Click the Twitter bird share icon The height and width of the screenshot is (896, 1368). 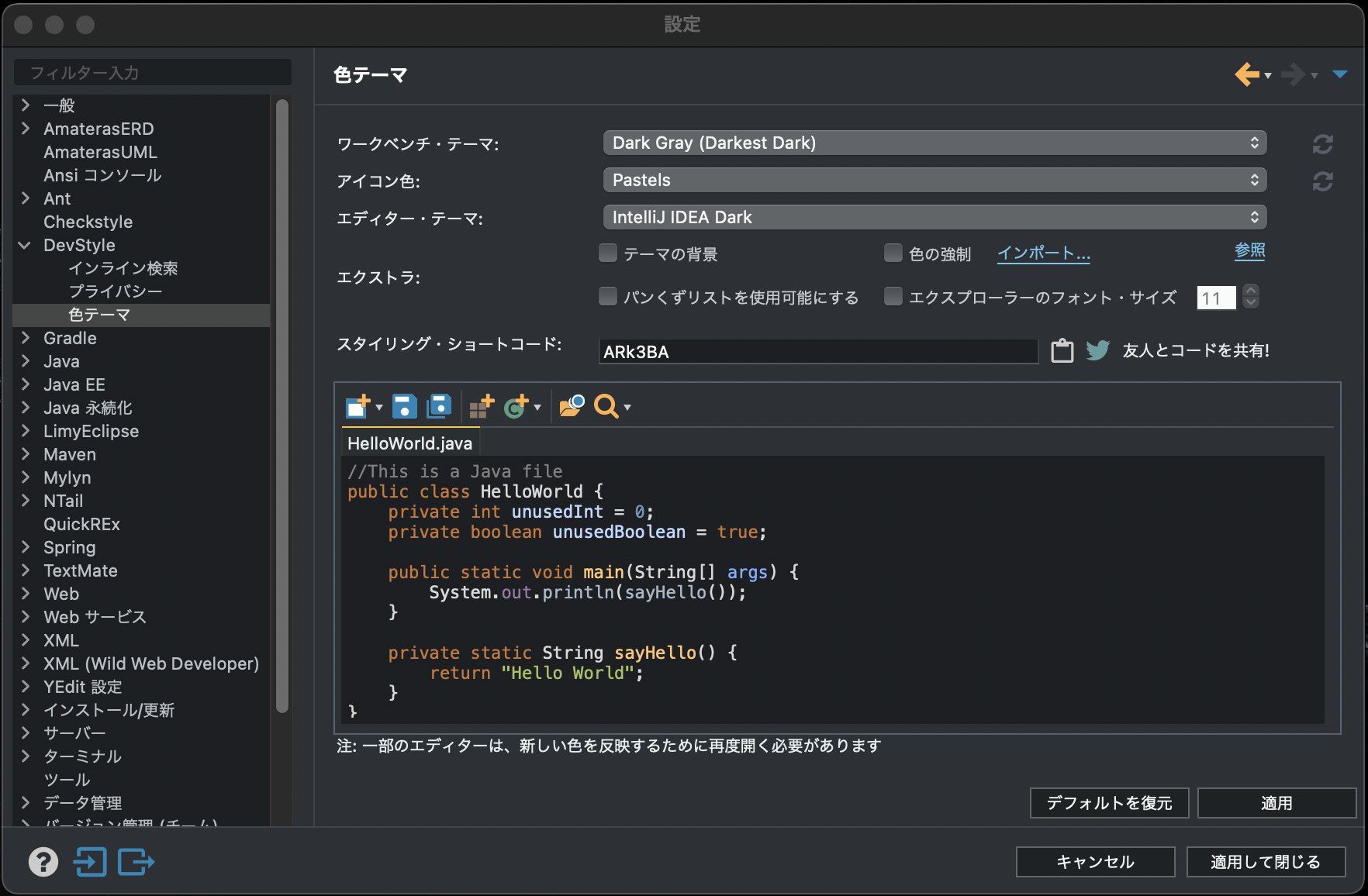tap(1097, 351)
